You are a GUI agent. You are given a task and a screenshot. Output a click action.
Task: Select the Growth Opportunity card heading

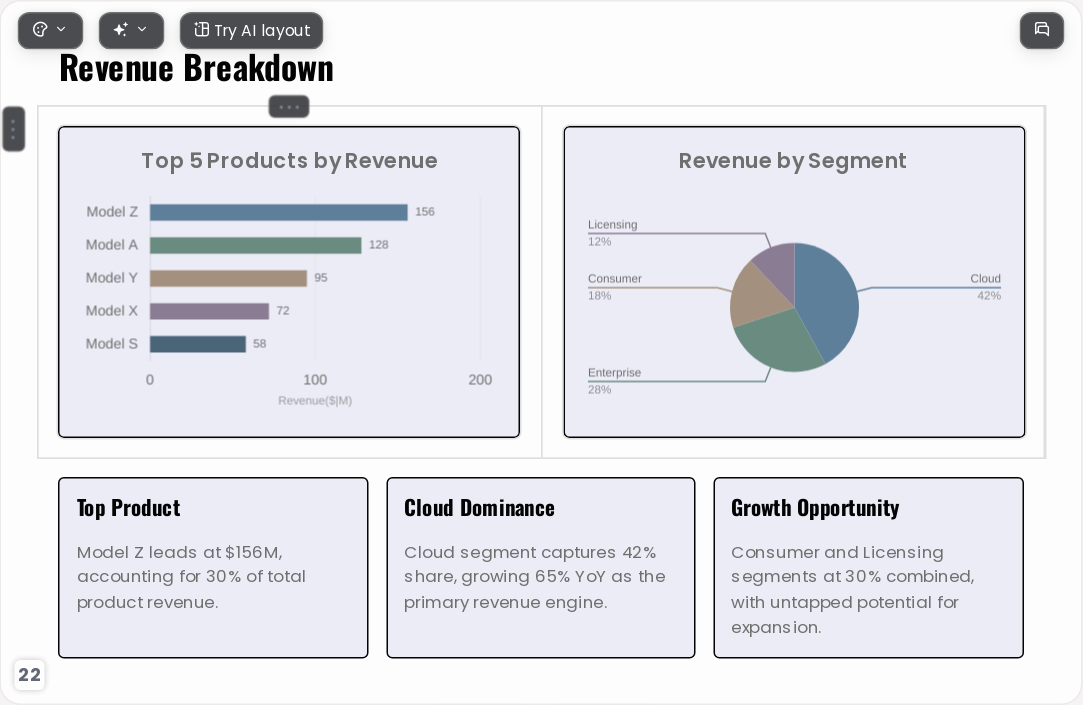(x=815, y=508)
